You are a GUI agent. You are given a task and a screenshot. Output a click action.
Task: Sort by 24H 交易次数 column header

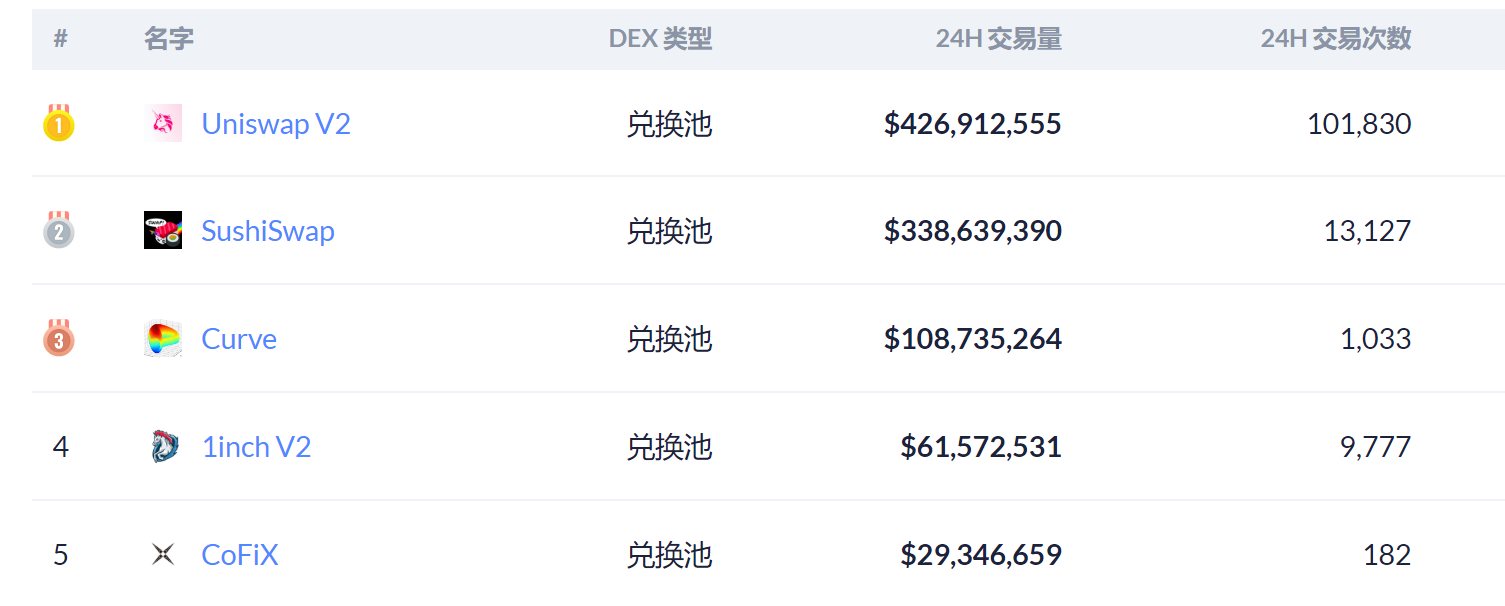(1335, 39)
